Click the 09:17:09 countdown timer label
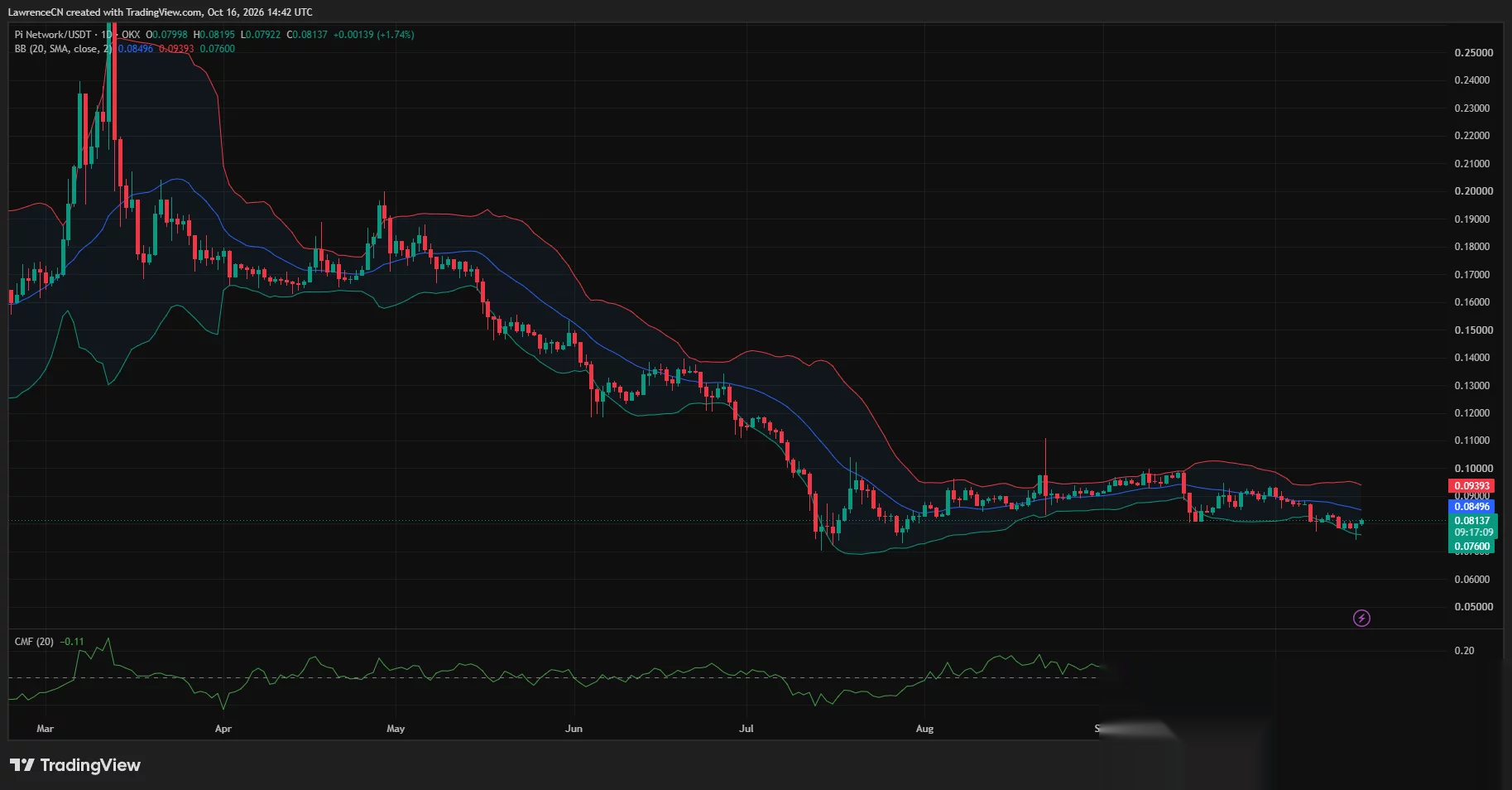 pos(1473,532)
